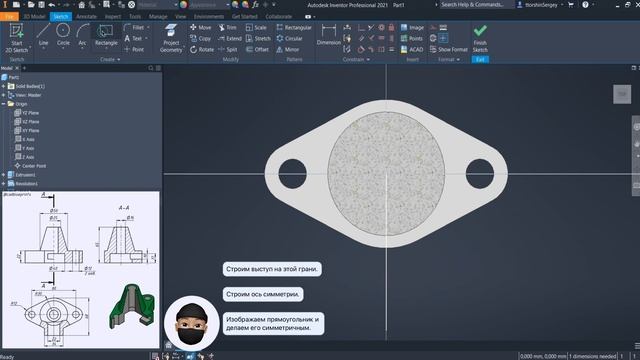Switch to View tab
Viewport: 640px width, 360px height.
point(180,17)
